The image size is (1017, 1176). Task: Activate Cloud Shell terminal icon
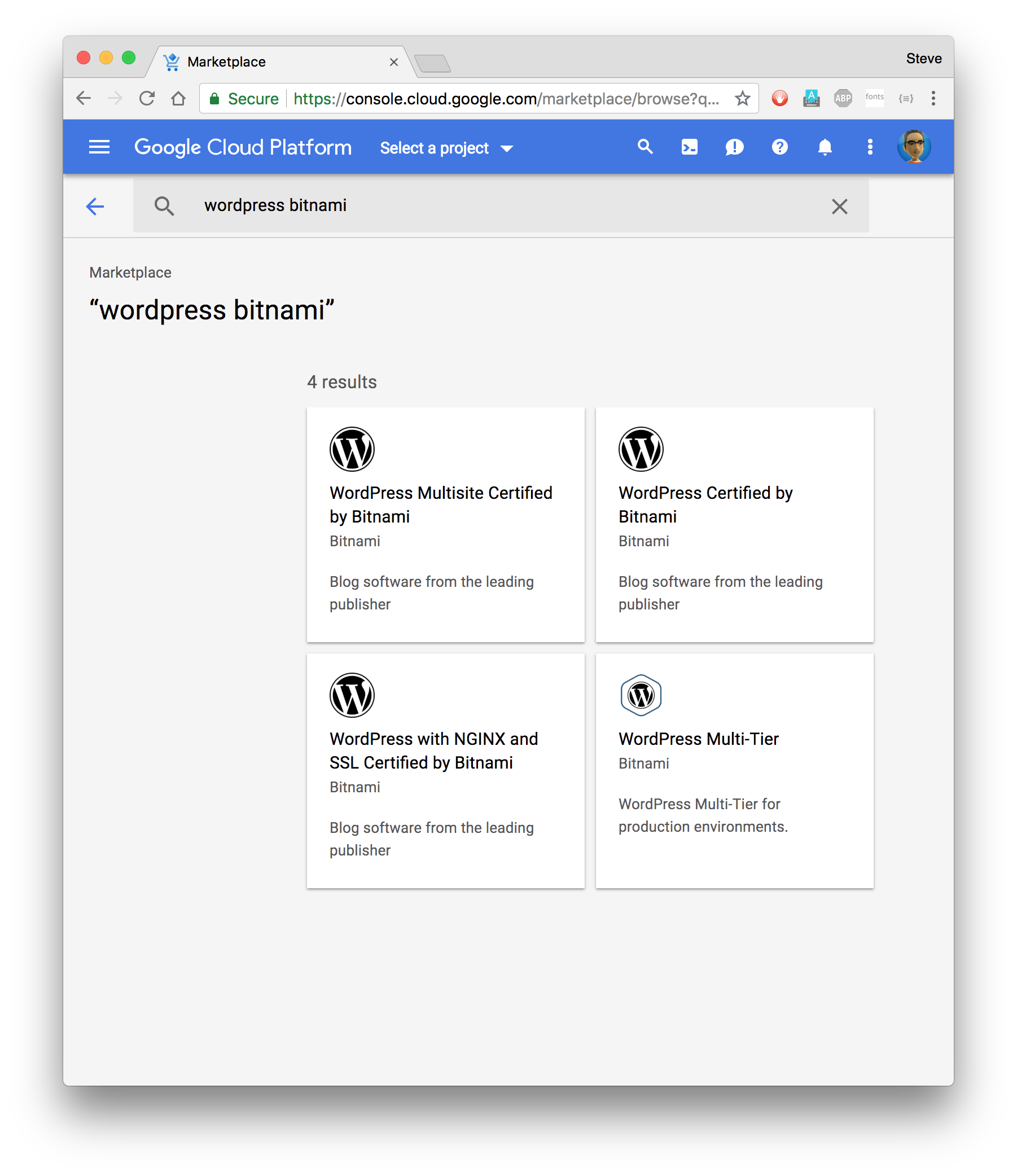pyautogui.click(x=689, y=148)
